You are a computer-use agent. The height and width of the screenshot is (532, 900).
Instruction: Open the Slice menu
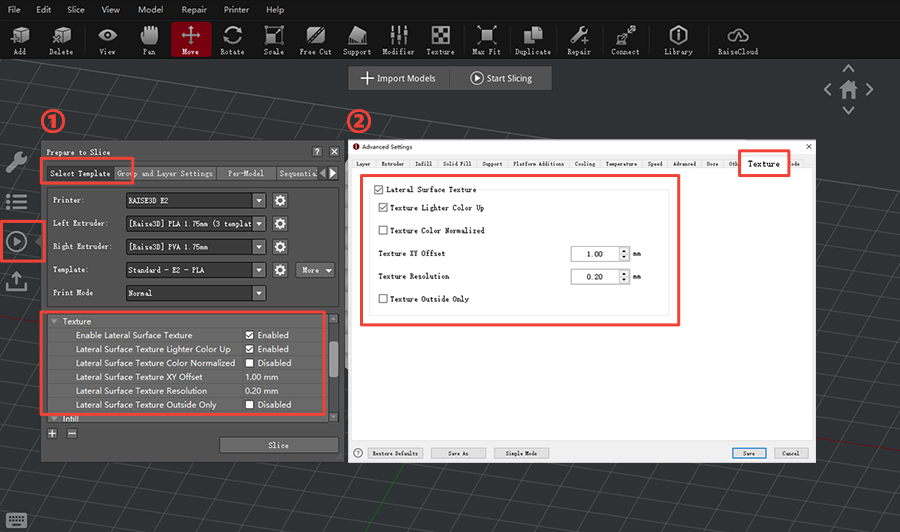point(76,10)
